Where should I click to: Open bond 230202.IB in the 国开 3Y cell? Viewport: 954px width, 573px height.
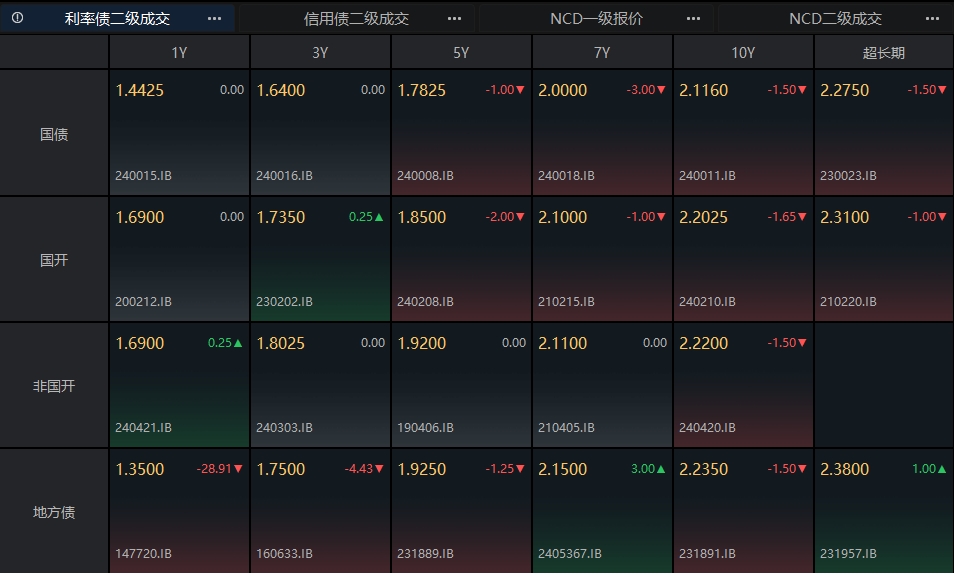284,302
